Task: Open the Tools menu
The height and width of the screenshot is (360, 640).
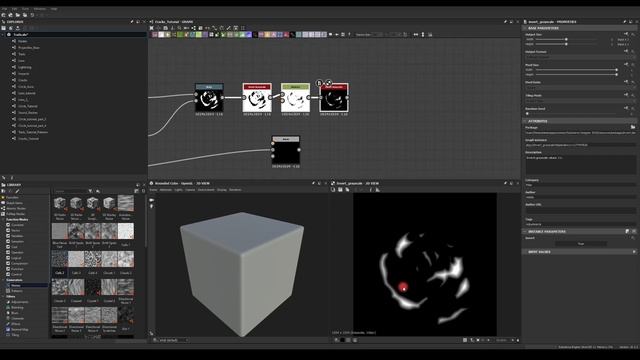Action: [25, 9]
